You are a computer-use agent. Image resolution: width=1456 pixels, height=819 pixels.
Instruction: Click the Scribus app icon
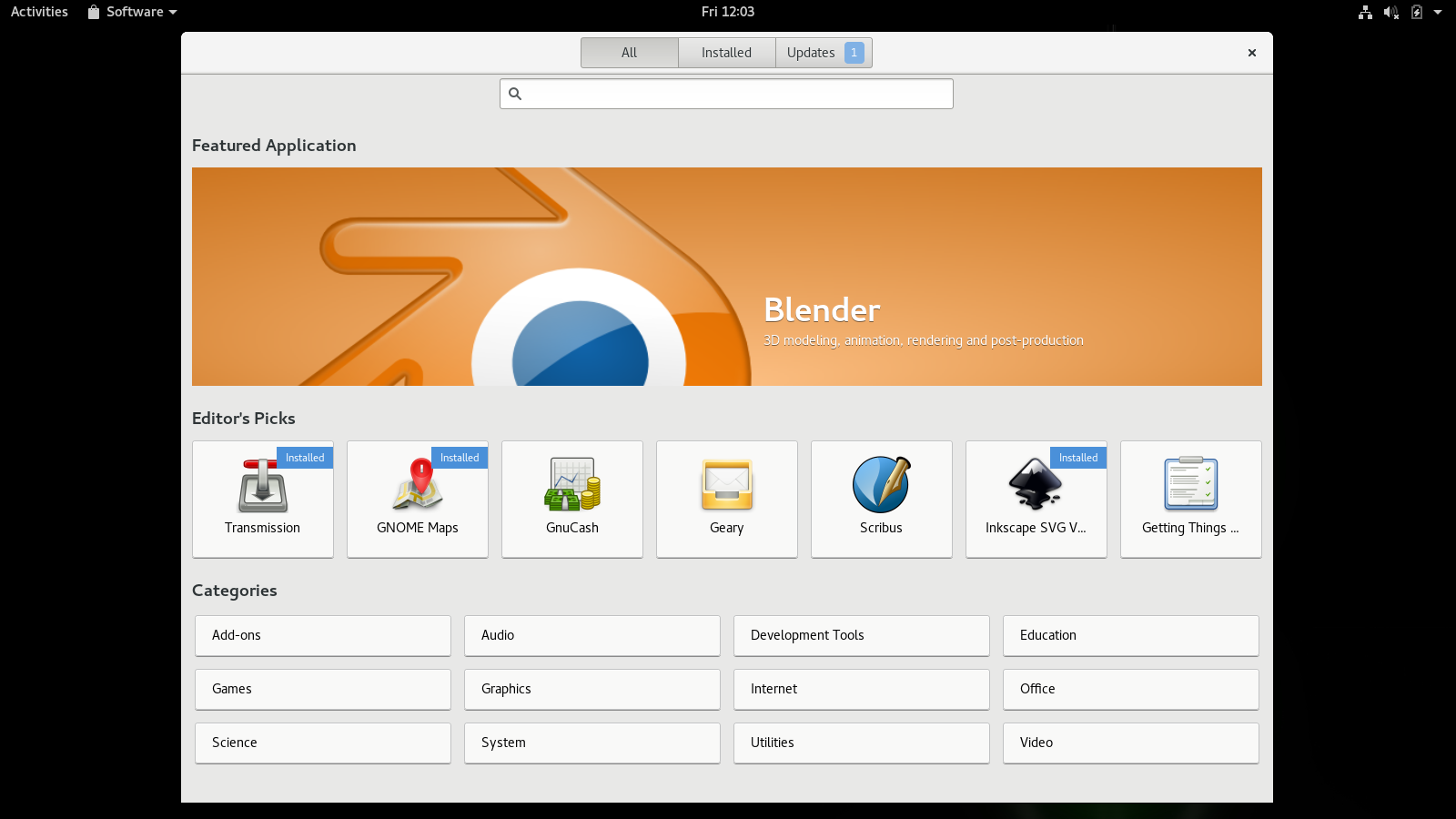tap(881, 485)
